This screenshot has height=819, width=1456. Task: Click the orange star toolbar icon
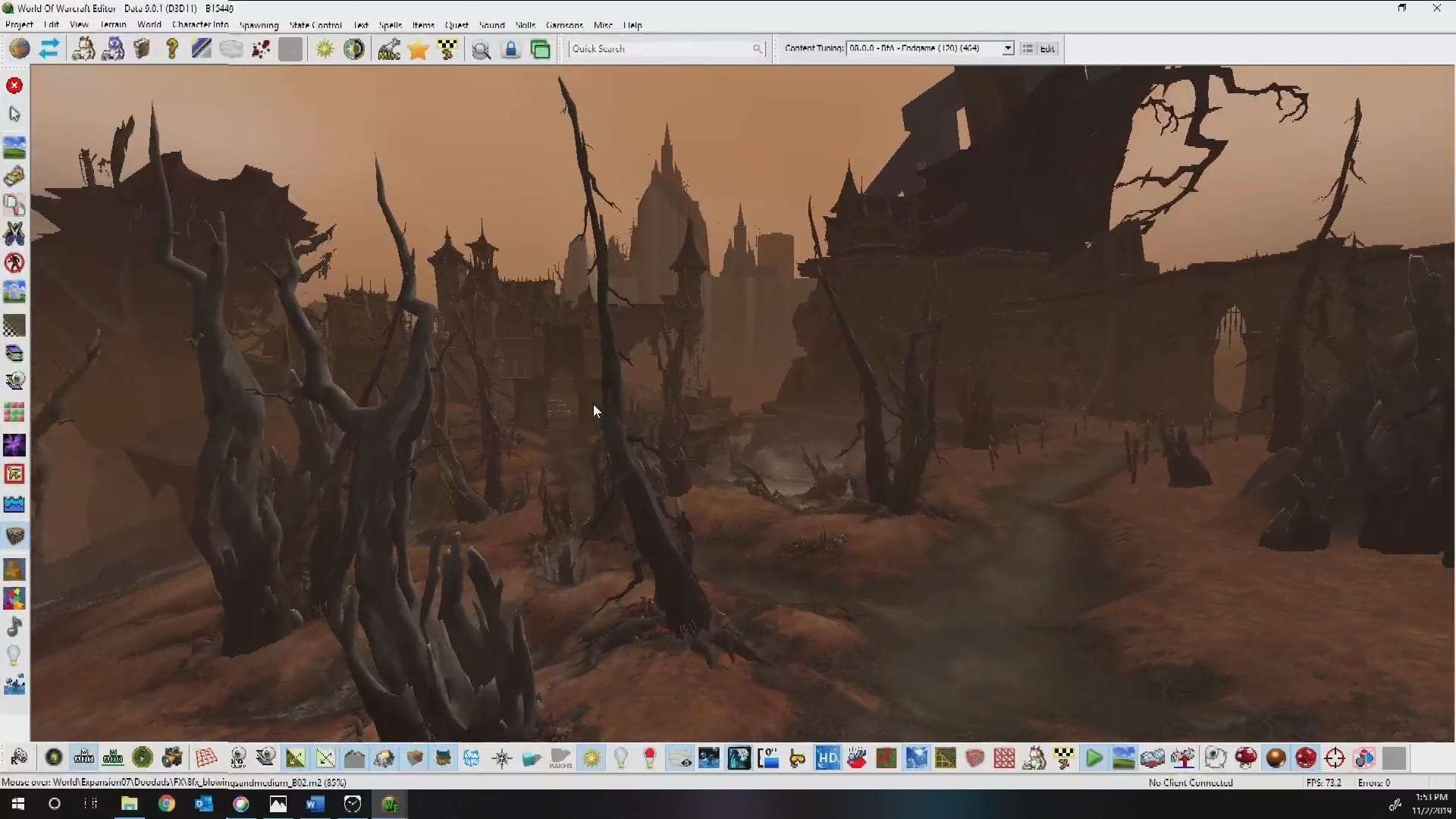click(x=418, y=49)
